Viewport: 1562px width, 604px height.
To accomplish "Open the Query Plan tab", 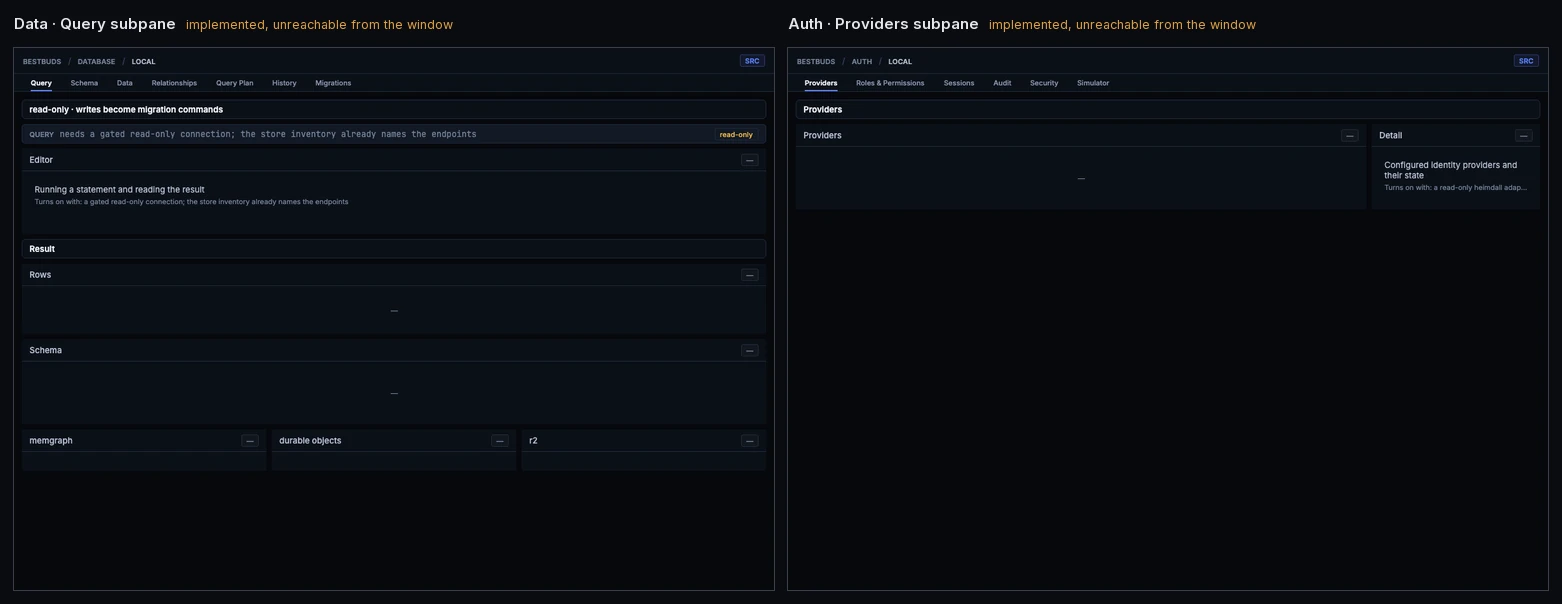I will coord(235,83).
